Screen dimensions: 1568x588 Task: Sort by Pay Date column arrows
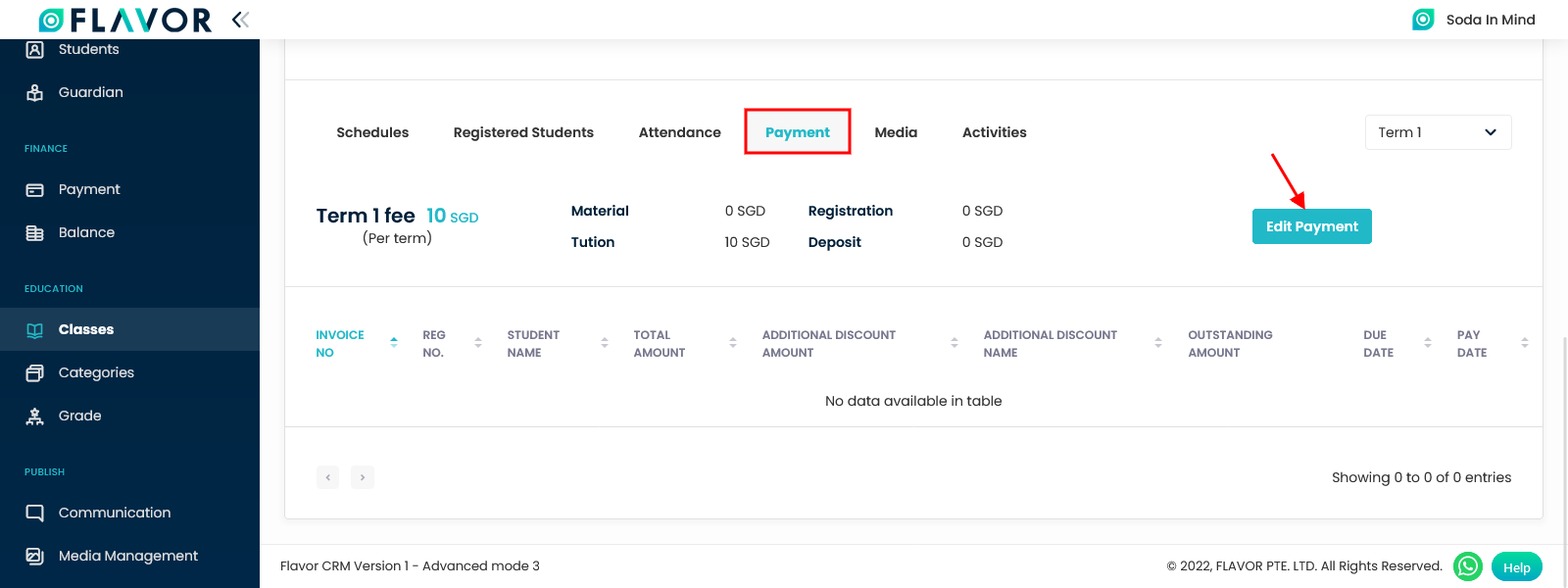coord(1525,343)
